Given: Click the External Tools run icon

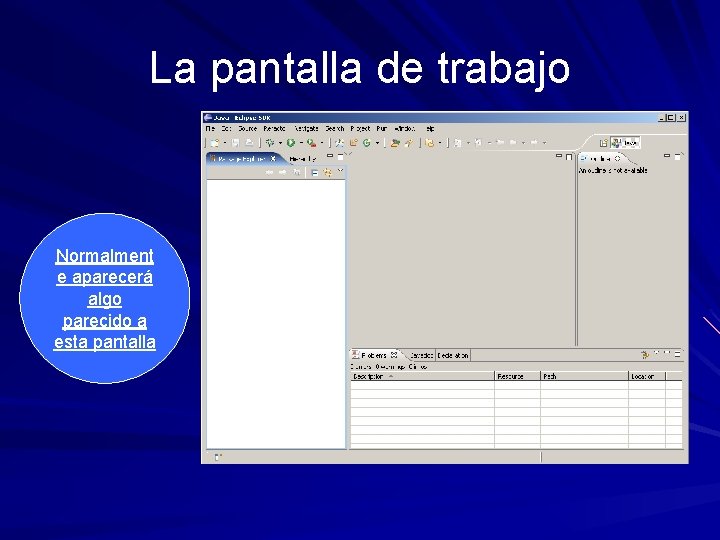Looking at the screenshot, I should [x=312, y=143].
